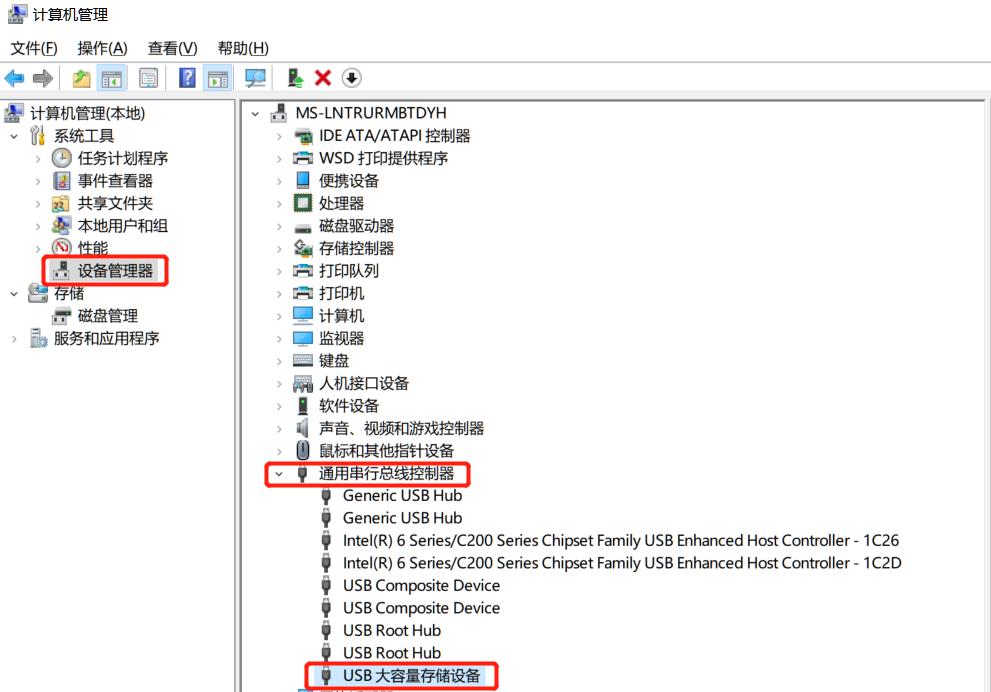Open the 操作(A) menu

[102, 48]
